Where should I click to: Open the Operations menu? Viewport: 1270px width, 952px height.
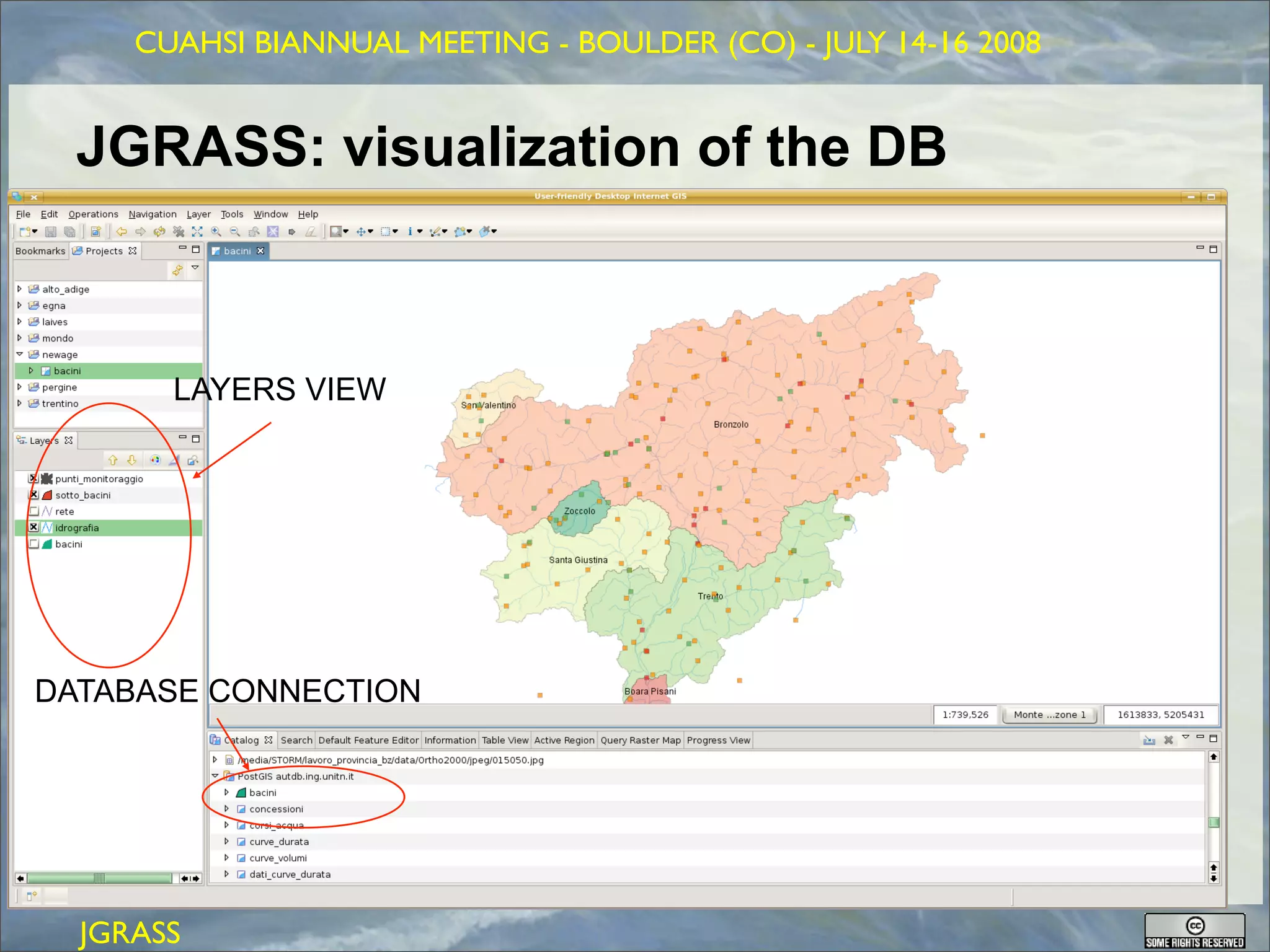click(x=93, y=214)
